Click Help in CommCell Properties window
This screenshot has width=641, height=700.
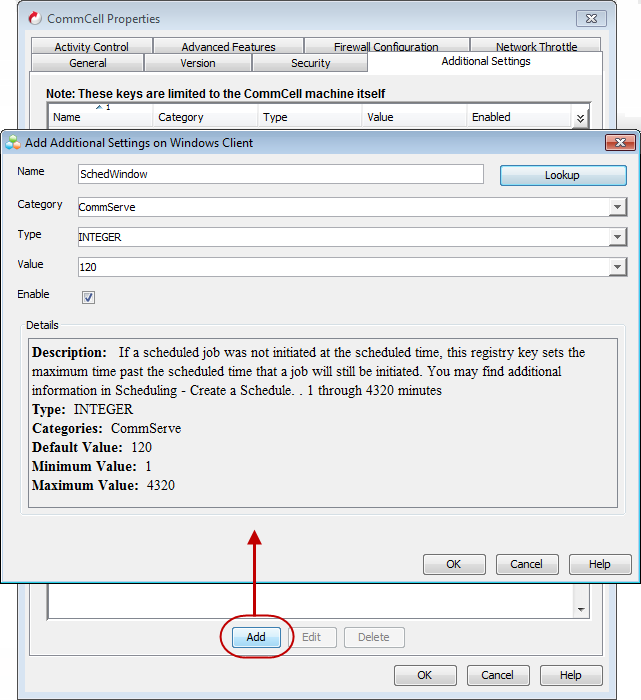click(x=571, y=675)
